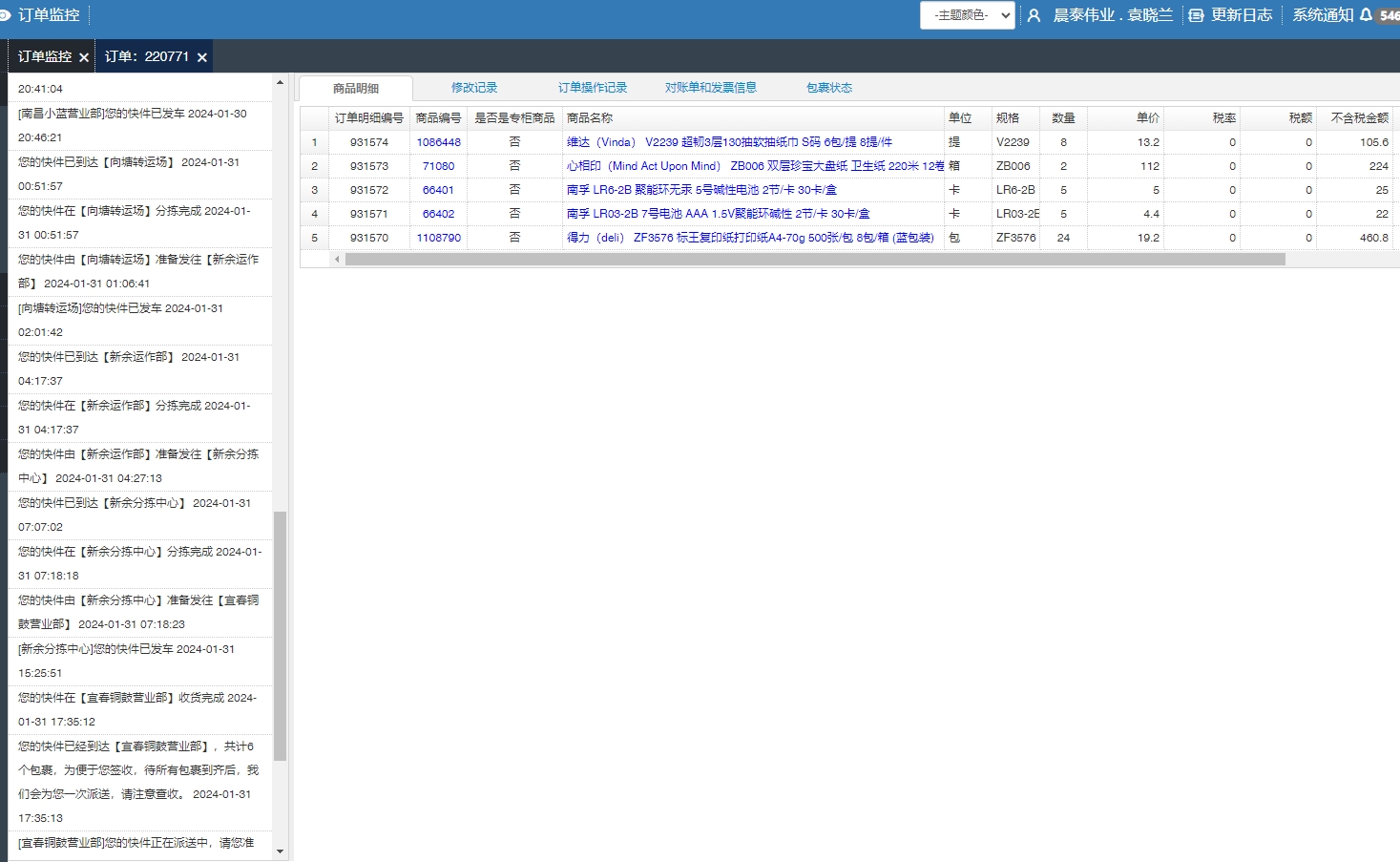Open the 主题颜色 dropdown
This screenshot has width=1400, height=862.
coord(968,15)
